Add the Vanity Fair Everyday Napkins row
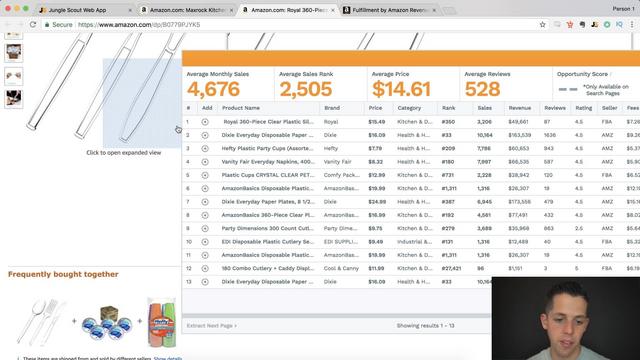Image resolution: width=640 pixels, height=360 pixels. point(205,162)
